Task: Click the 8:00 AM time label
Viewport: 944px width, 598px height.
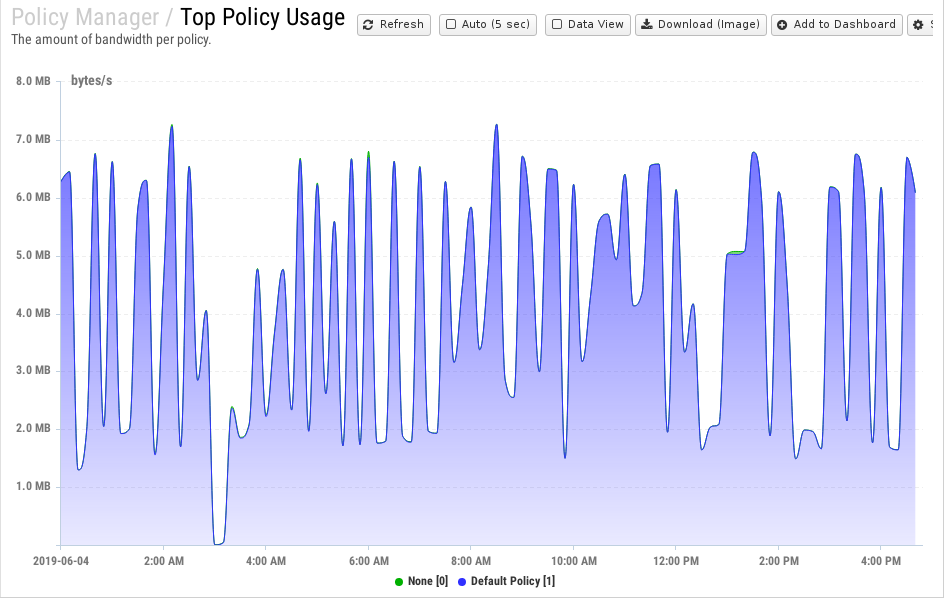Action: 471,561
